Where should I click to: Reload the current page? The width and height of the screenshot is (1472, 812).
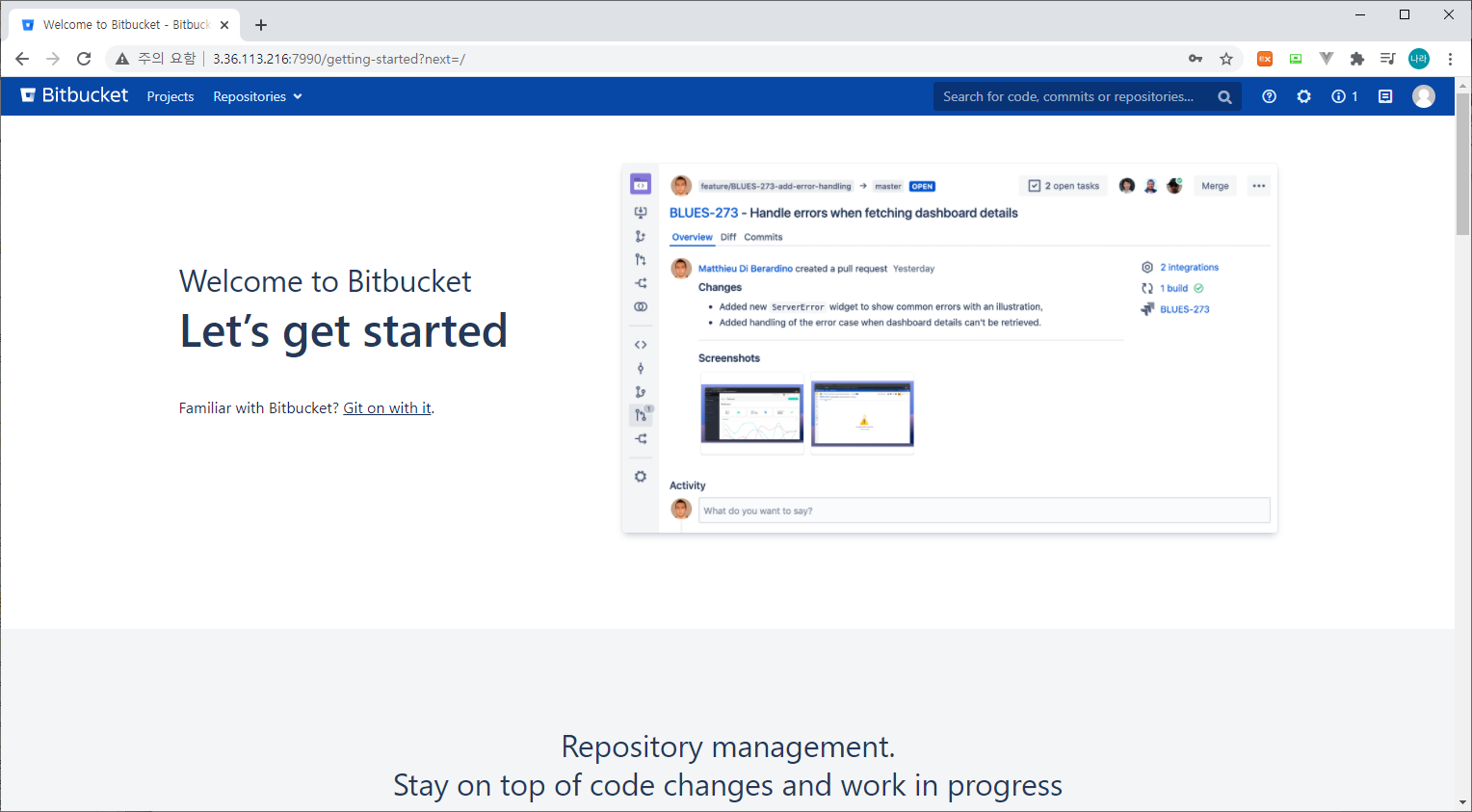[84, 58]
